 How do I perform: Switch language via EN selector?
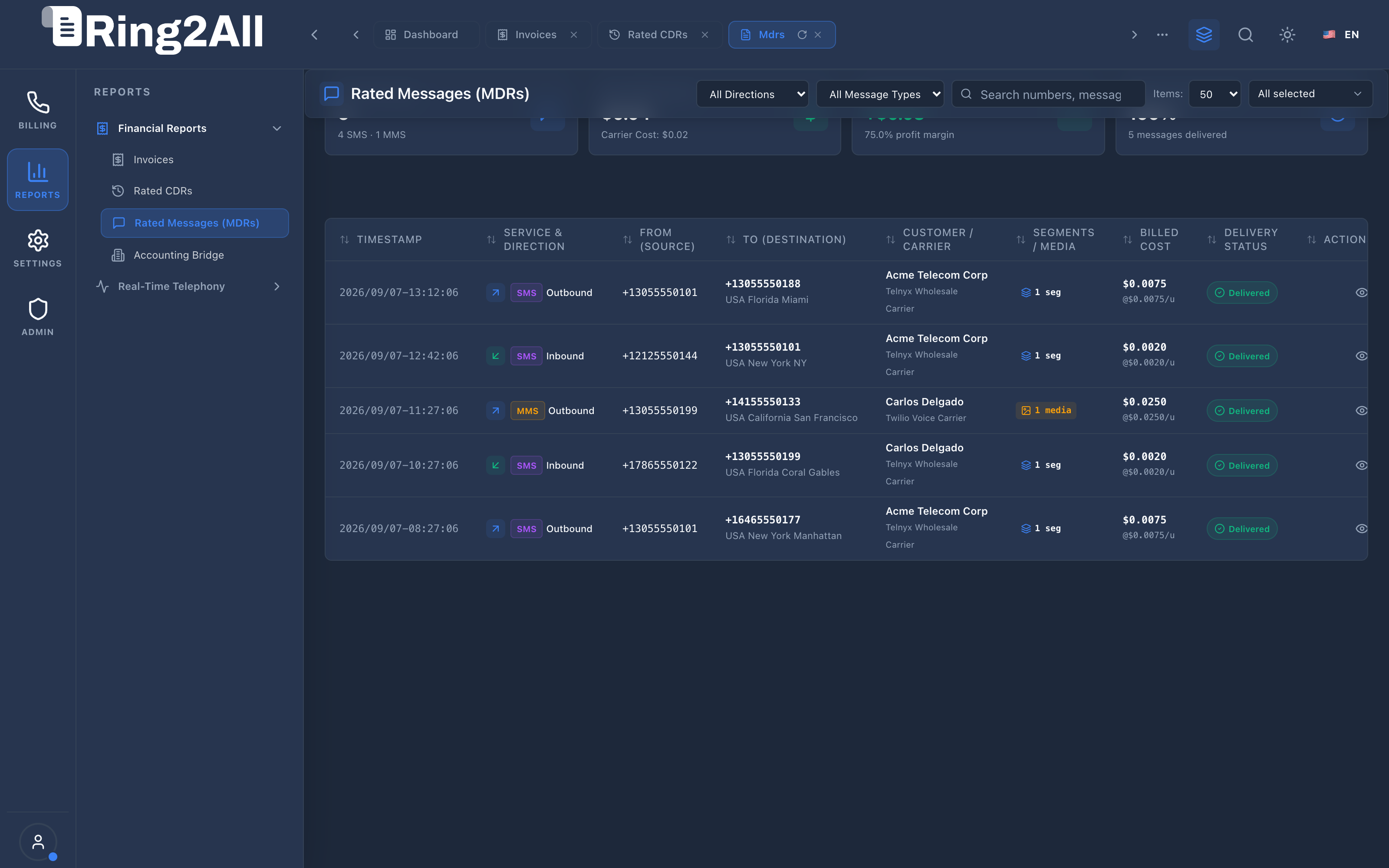point(1341,34)
